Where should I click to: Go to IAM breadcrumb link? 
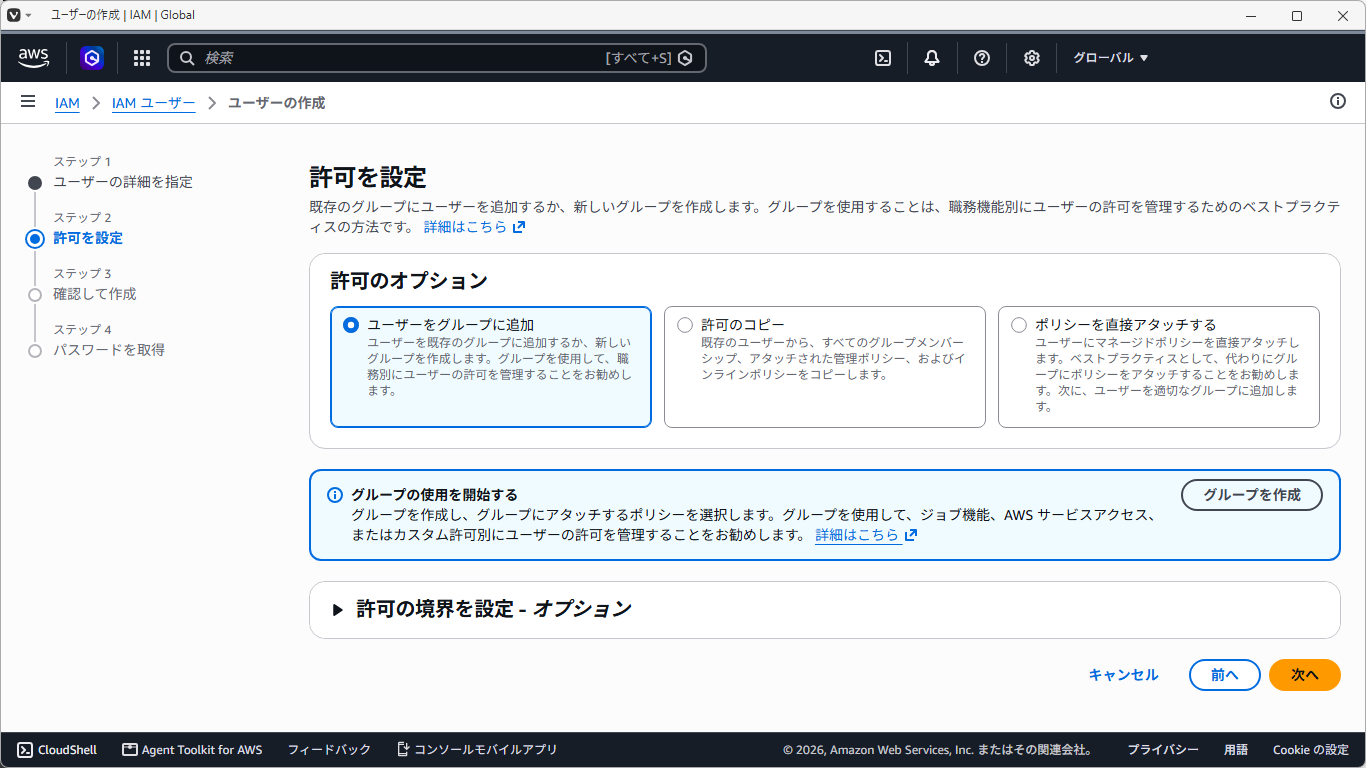coord(67,103)
